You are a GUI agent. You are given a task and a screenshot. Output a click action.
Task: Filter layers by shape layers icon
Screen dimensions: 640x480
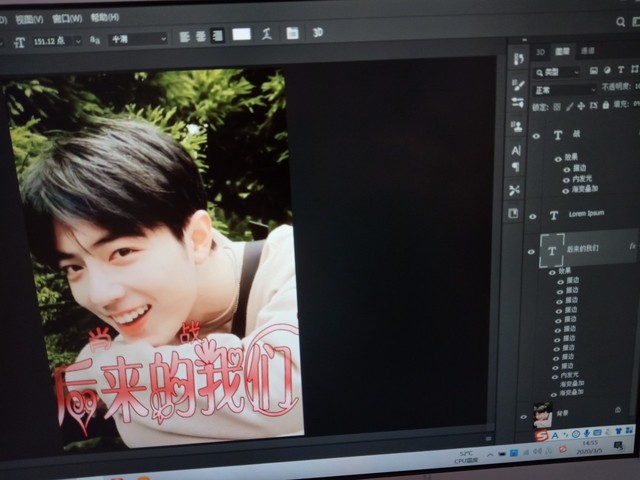[634, 69]
